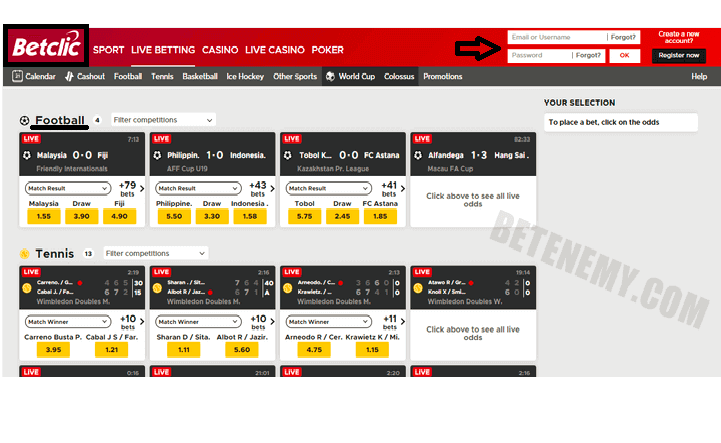
Task: Open Match Result dropdown for Tobol vs FC Astana
Action: [329, 188]
